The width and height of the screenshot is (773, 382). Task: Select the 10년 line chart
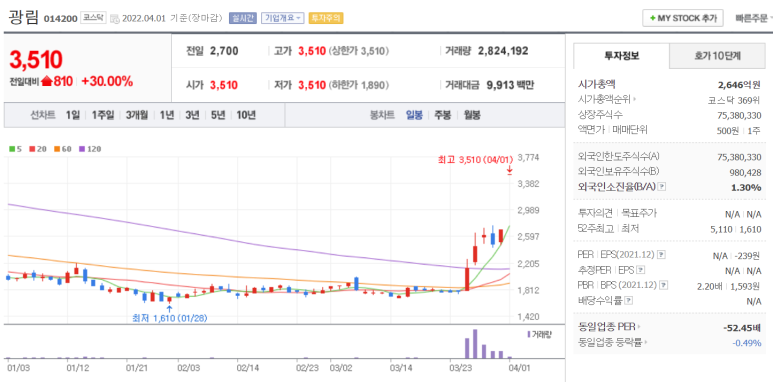[246, 115]
